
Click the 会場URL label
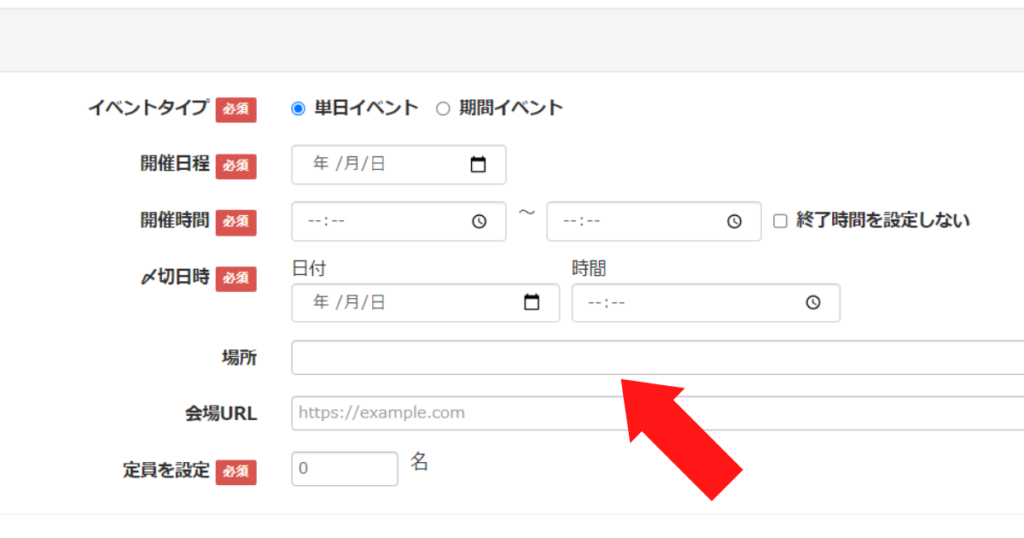[221, 413]
